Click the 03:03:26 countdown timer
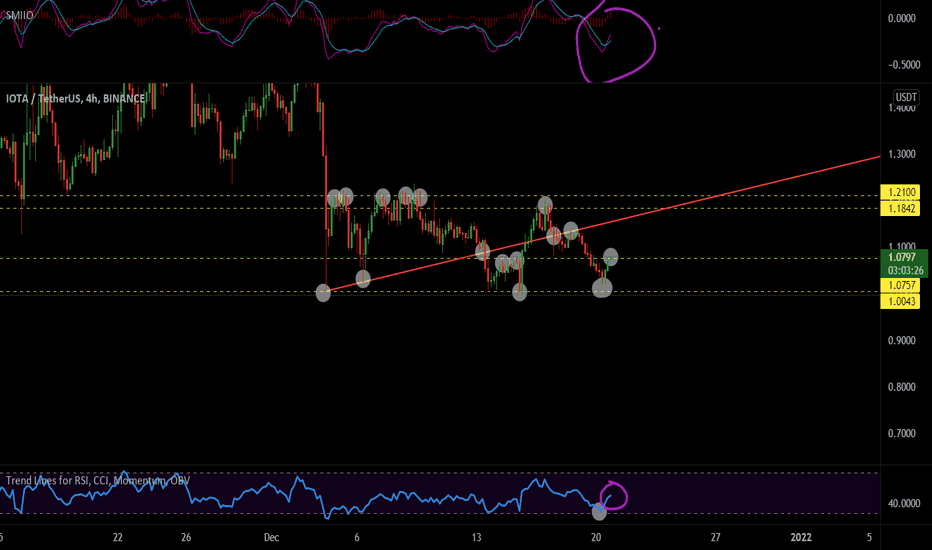Viewport: 932px width, 550px height. coord(905,270)
